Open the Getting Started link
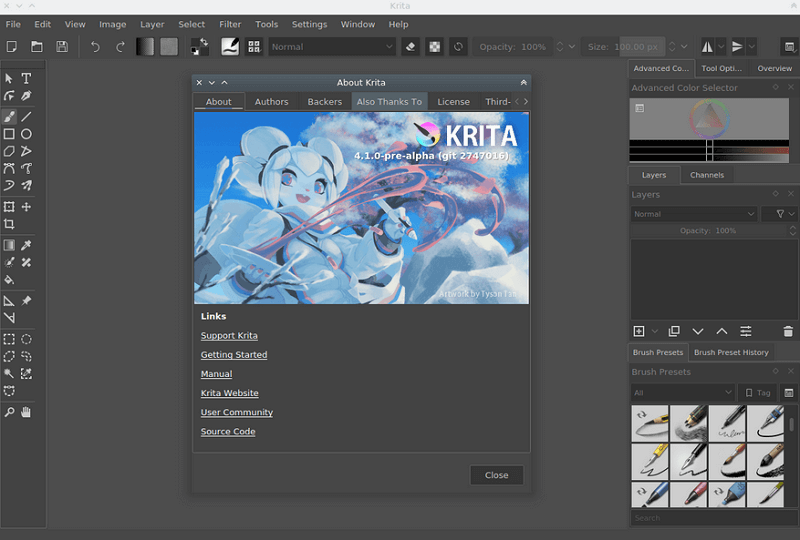 pyautogui.click(x=234, y=355)
